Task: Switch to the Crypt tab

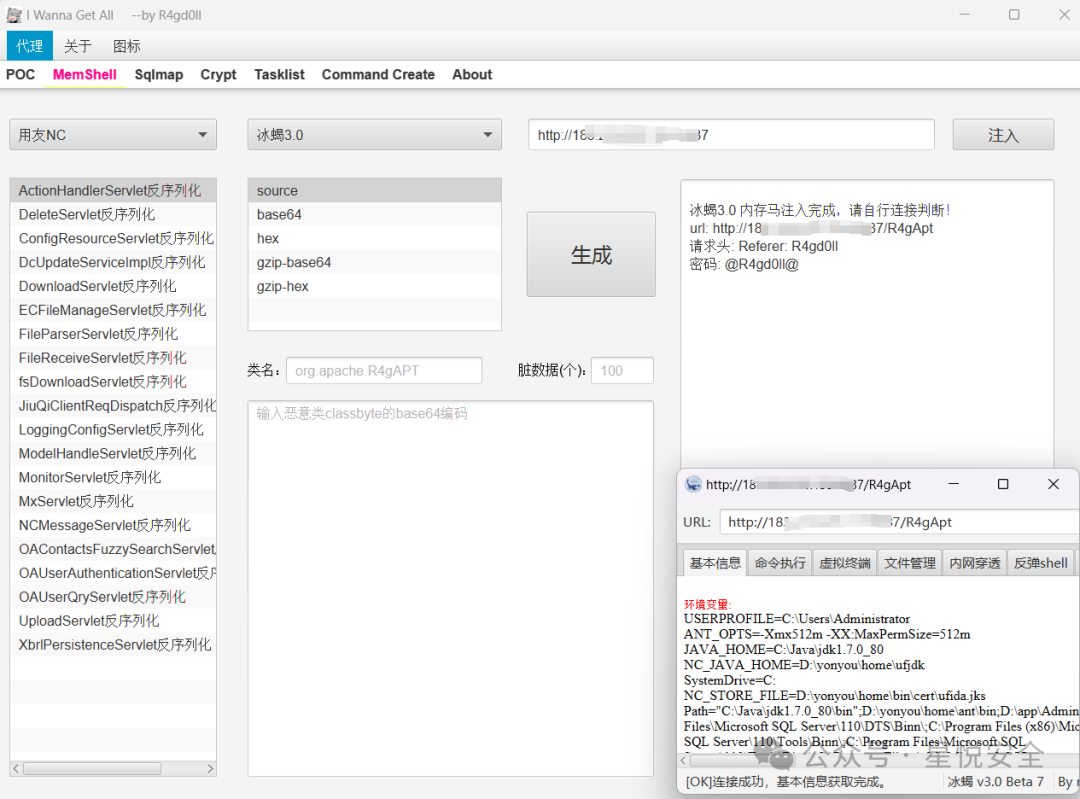Action: click(x=218, y=74)
